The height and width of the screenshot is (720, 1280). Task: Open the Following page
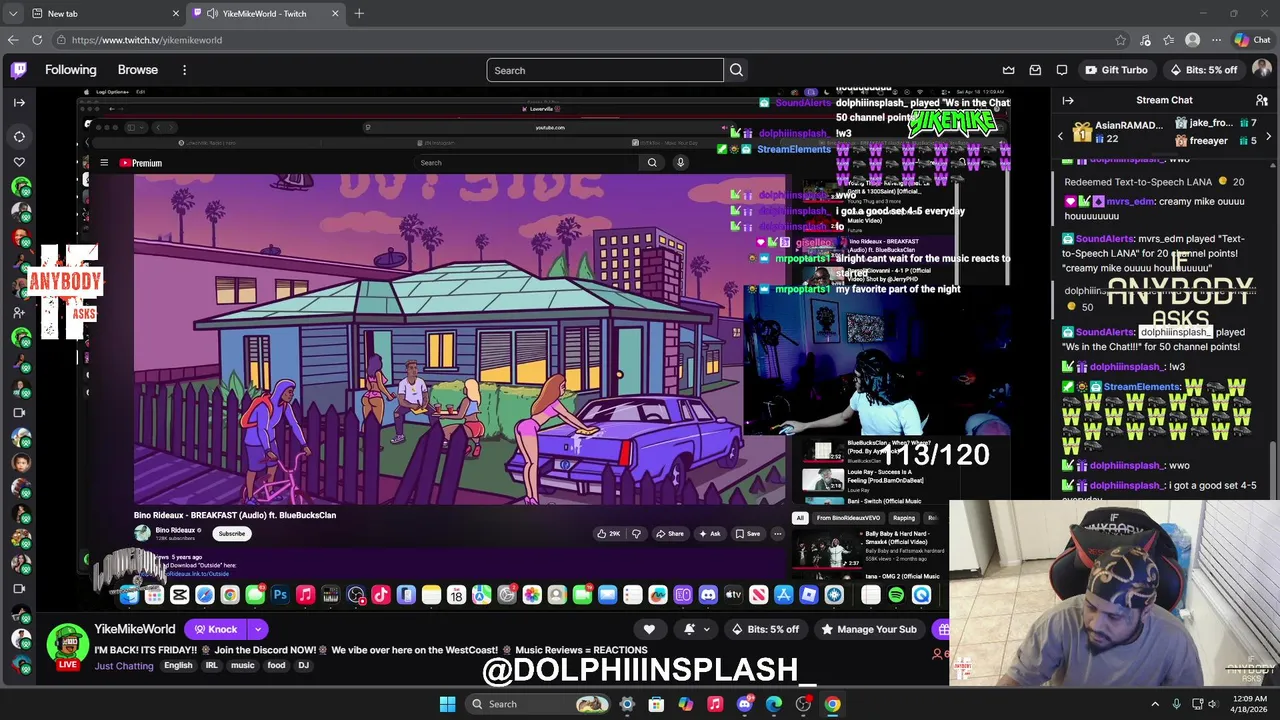click(x=70, y=70)
